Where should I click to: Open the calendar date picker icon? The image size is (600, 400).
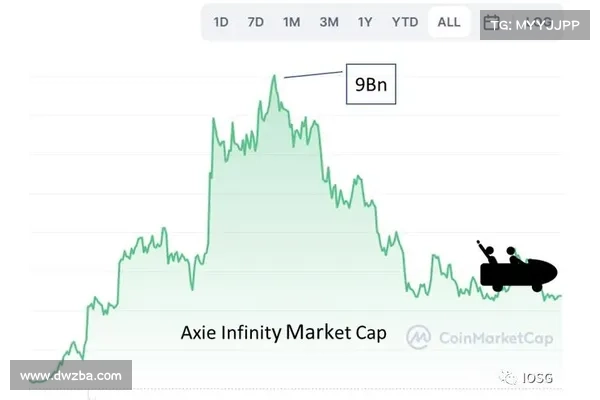click(491, 22)
